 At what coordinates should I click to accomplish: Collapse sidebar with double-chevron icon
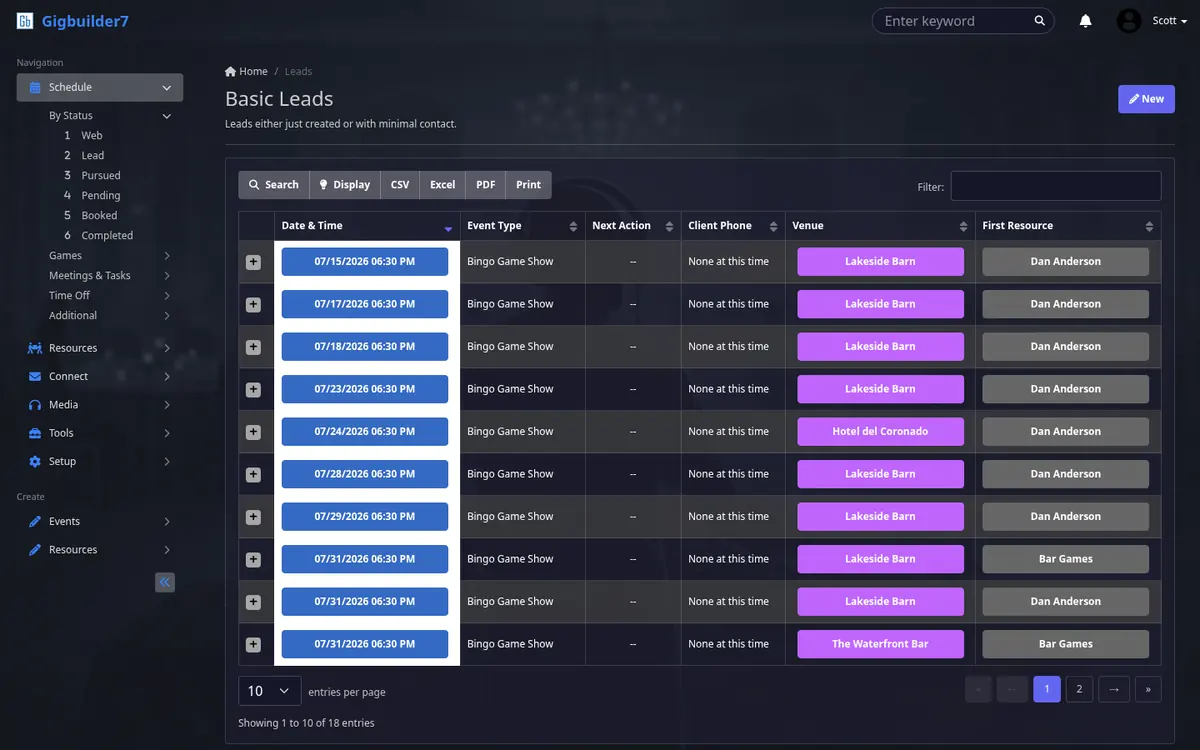(x=165, y=582)
